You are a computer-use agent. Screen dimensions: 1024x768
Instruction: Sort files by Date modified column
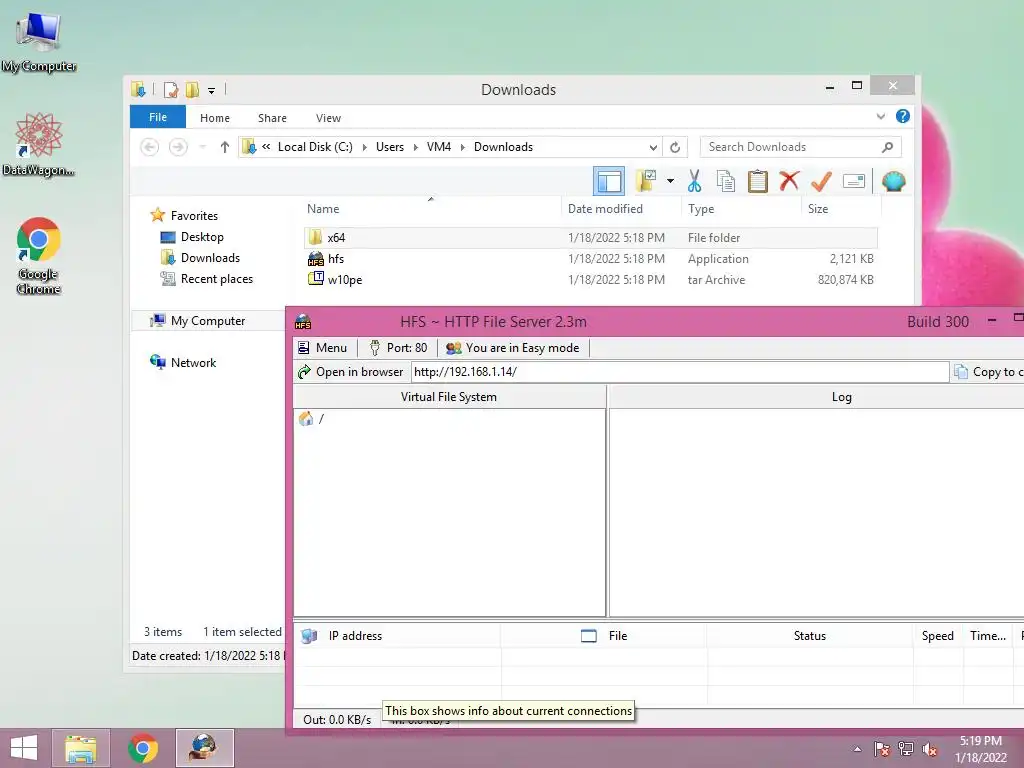point(620,208)
